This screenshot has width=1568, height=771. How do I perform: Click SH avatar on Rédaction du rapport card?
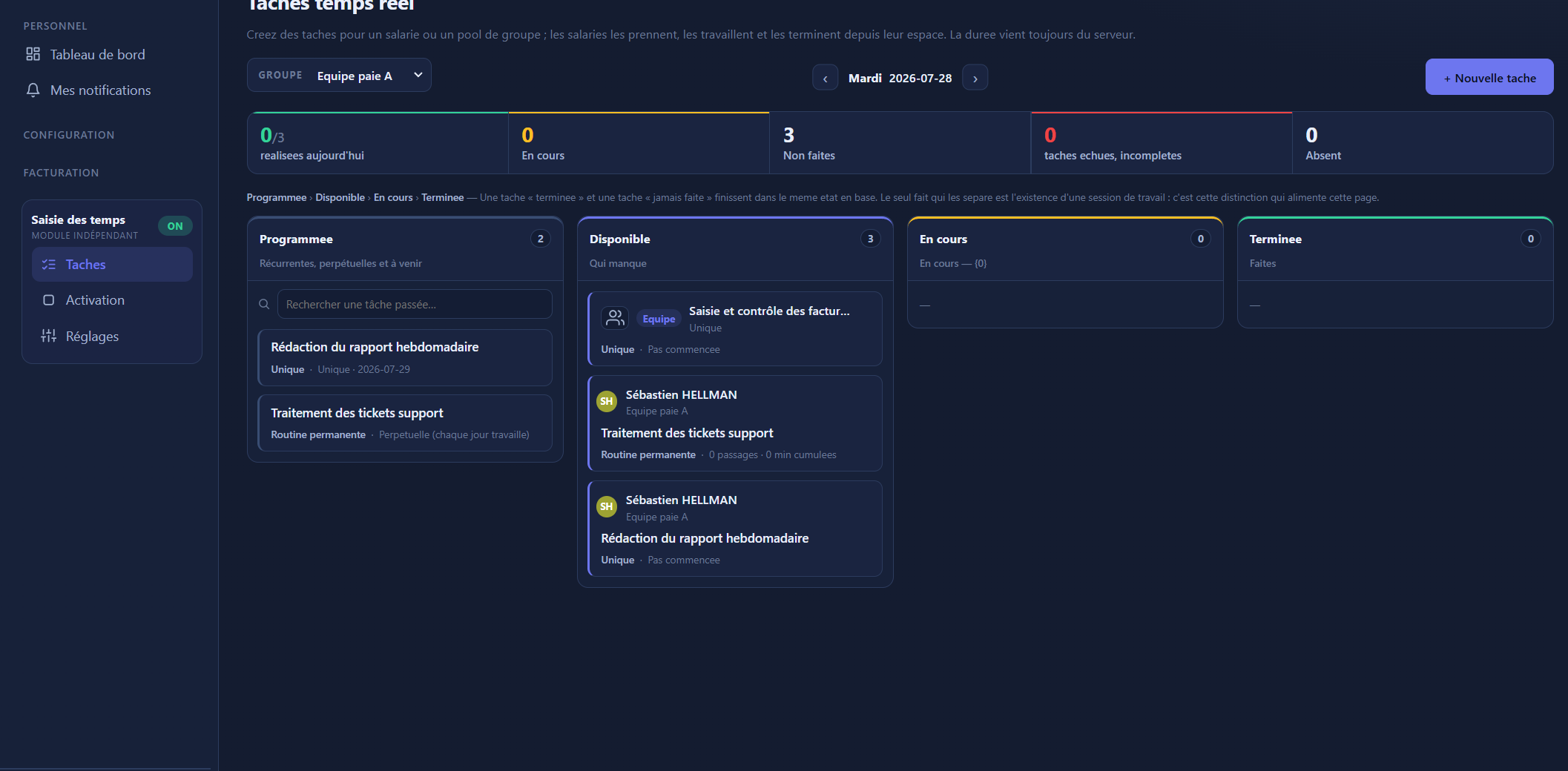[607, 506]
